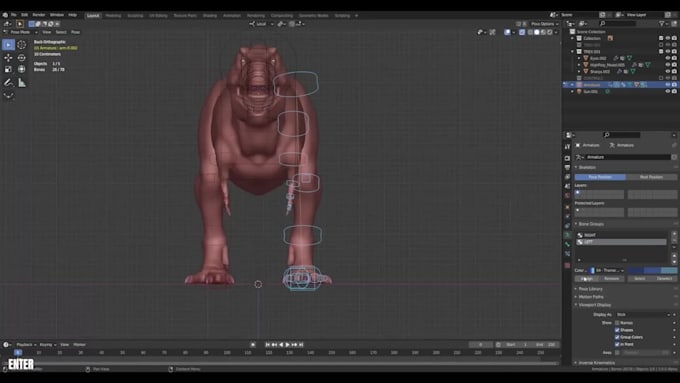
Task: Click the outliner filter funnel icon
Action: [662, 23]
